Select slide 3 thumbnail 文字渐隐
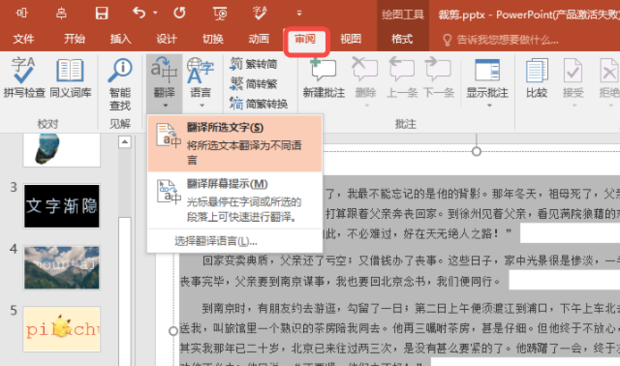The width and height of the screenshot is (620, 366). [x=62, y=206]
